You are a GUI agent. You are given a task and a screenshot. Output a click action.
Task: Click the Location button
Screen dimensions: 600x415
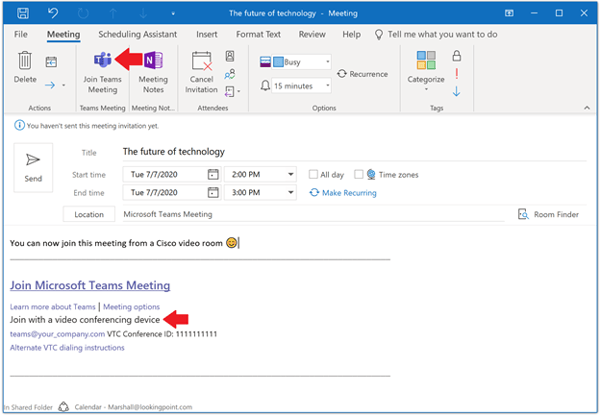pyautogui.click(x=89, y=214)
